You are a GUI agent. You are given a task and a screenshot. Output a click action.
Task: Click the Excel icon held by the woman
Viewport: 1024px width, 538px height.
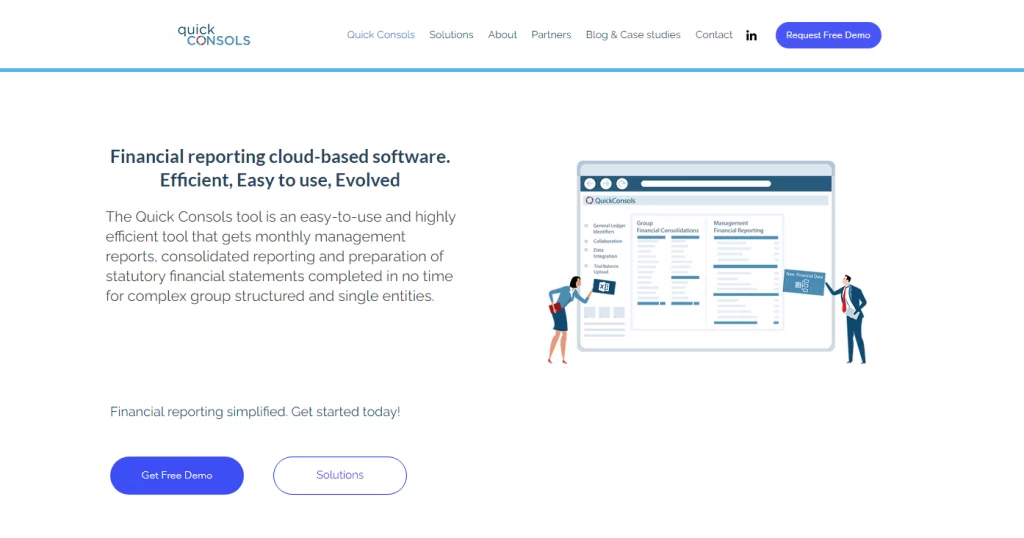click(x=603, y=287)
